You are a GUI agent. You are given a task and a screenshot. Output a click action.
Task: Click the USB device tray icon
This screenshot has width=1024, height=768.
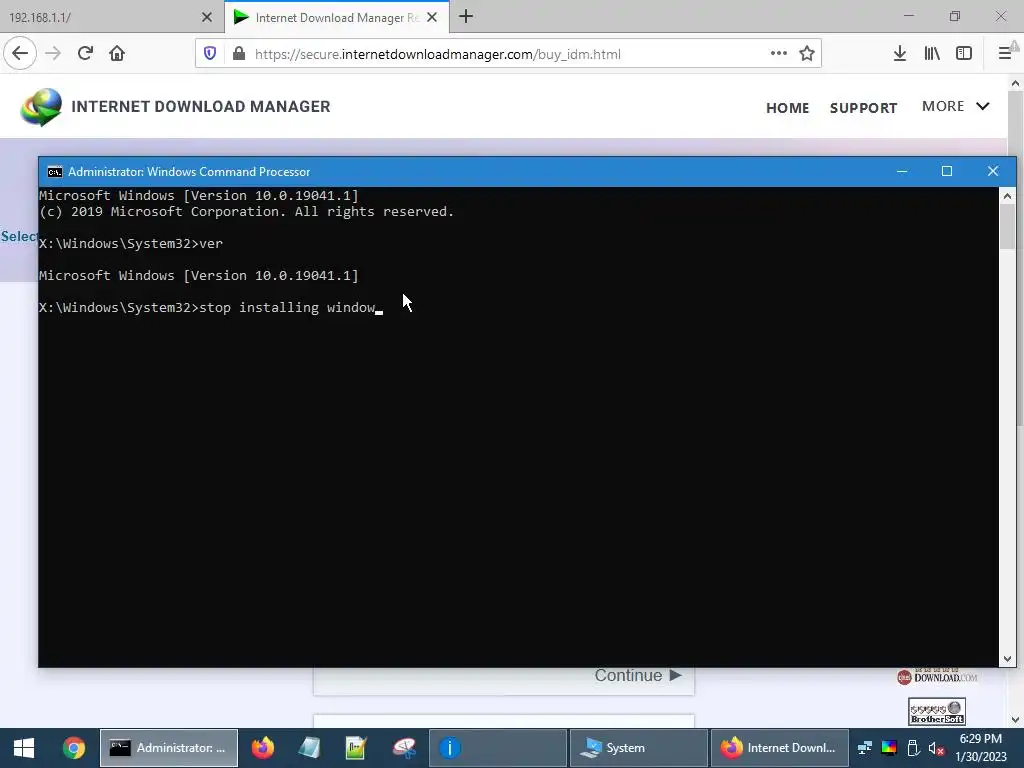(x=914, y=748)
